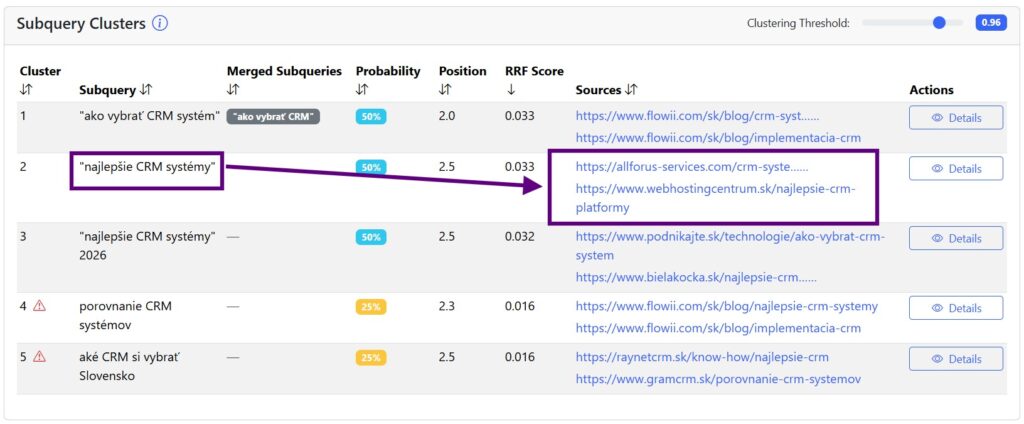
Task: Click the info icon beside Subquery Clusters
Action: point(160,24)
